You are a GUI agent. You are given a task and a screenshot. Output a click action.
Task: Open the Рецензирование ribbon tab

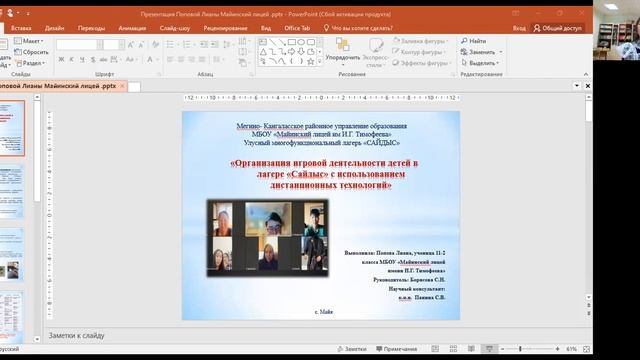pyautogui.click(x=225, y=28)
